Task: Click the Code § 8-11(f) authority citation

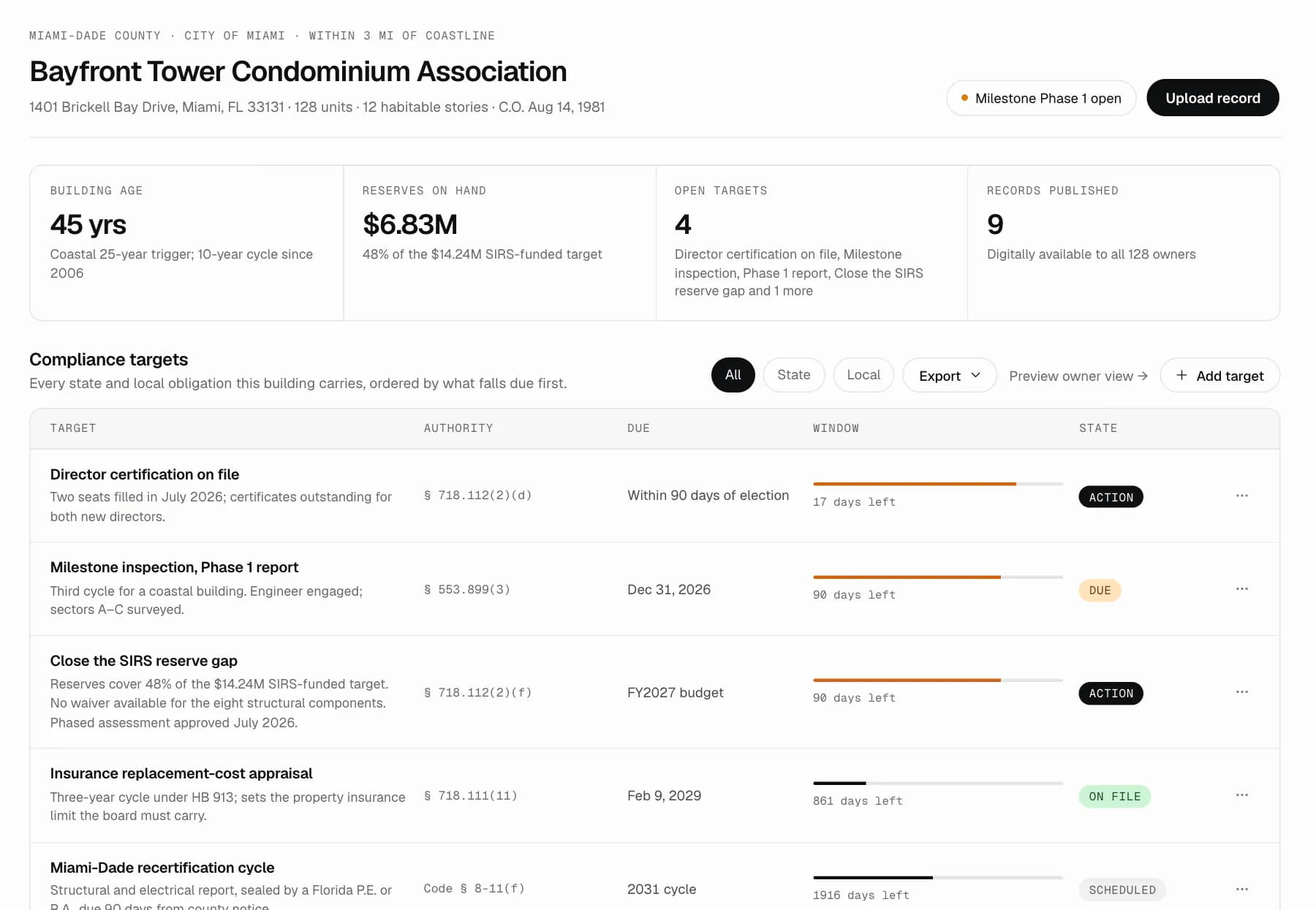Action: point(474,889)
